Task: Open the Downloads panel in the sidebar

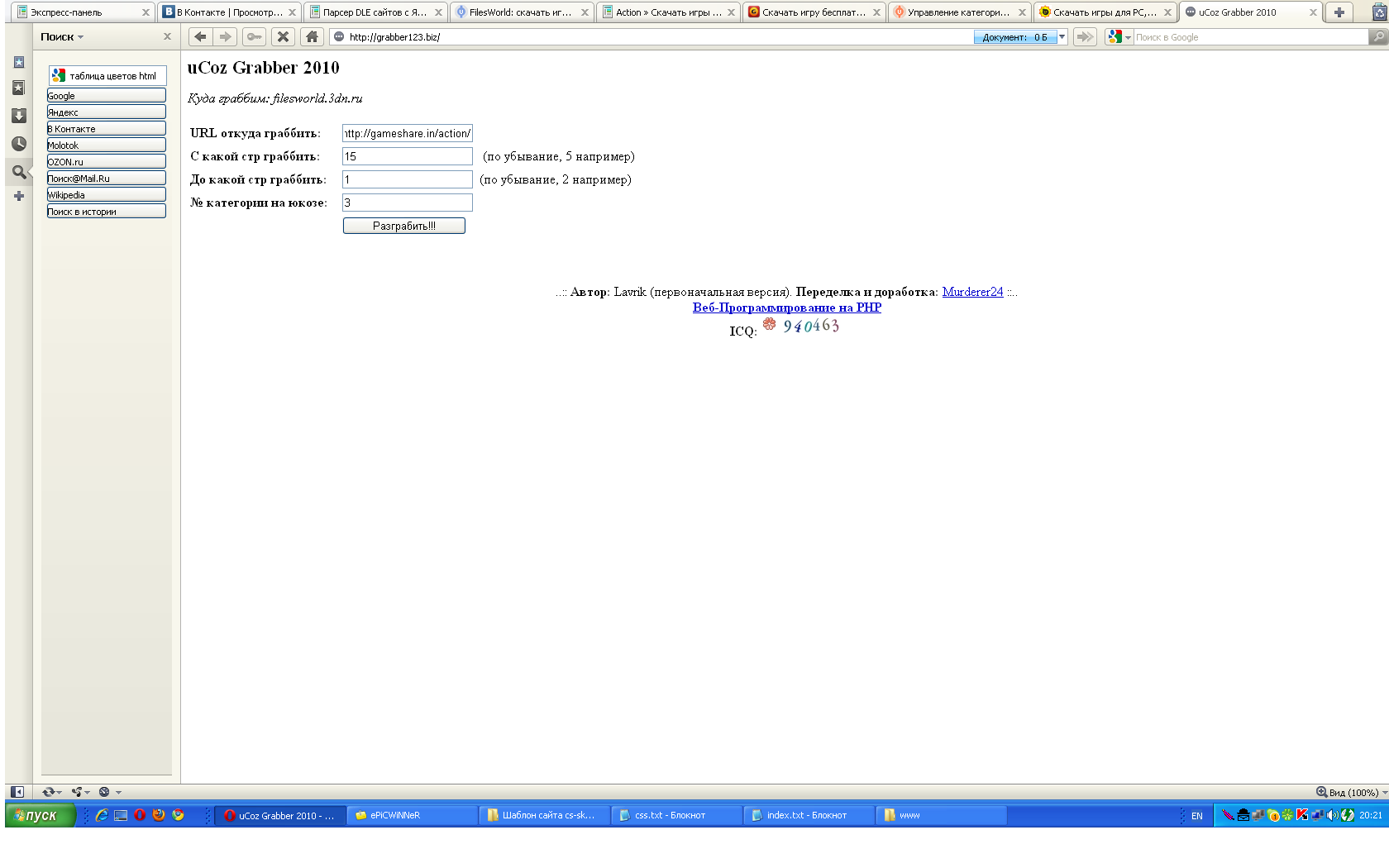Action: pyautogui.click(x=19, y=116)
